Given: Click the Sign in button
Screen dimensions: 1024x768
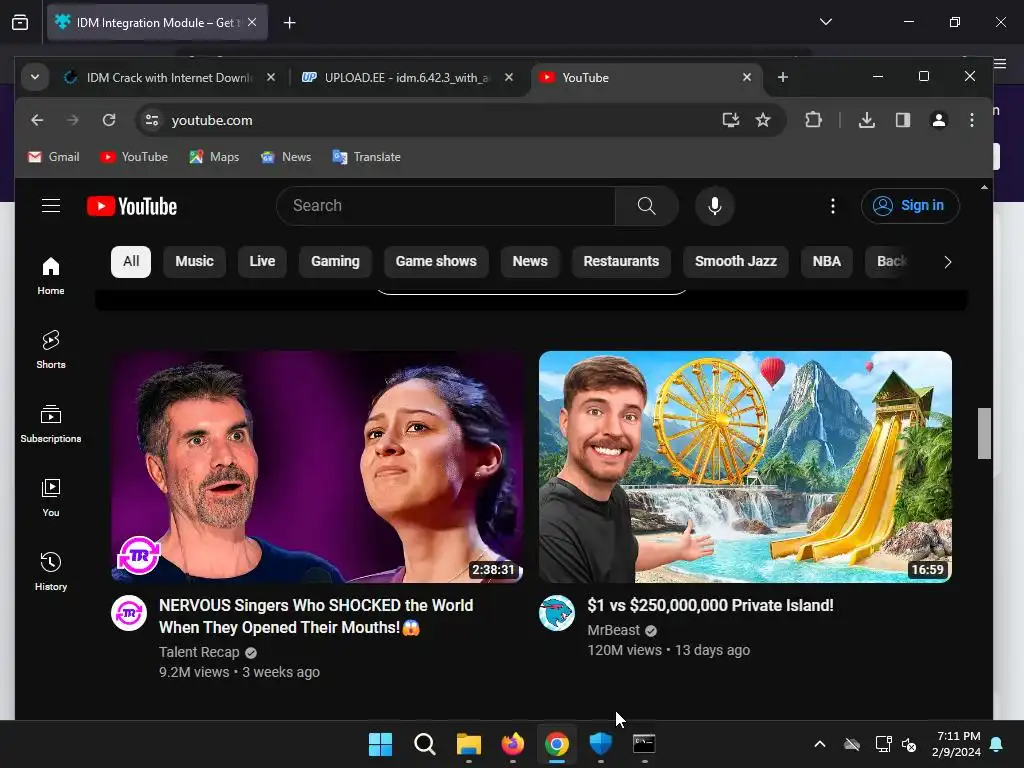Looking at the screenshot, I should click(910, 206).
